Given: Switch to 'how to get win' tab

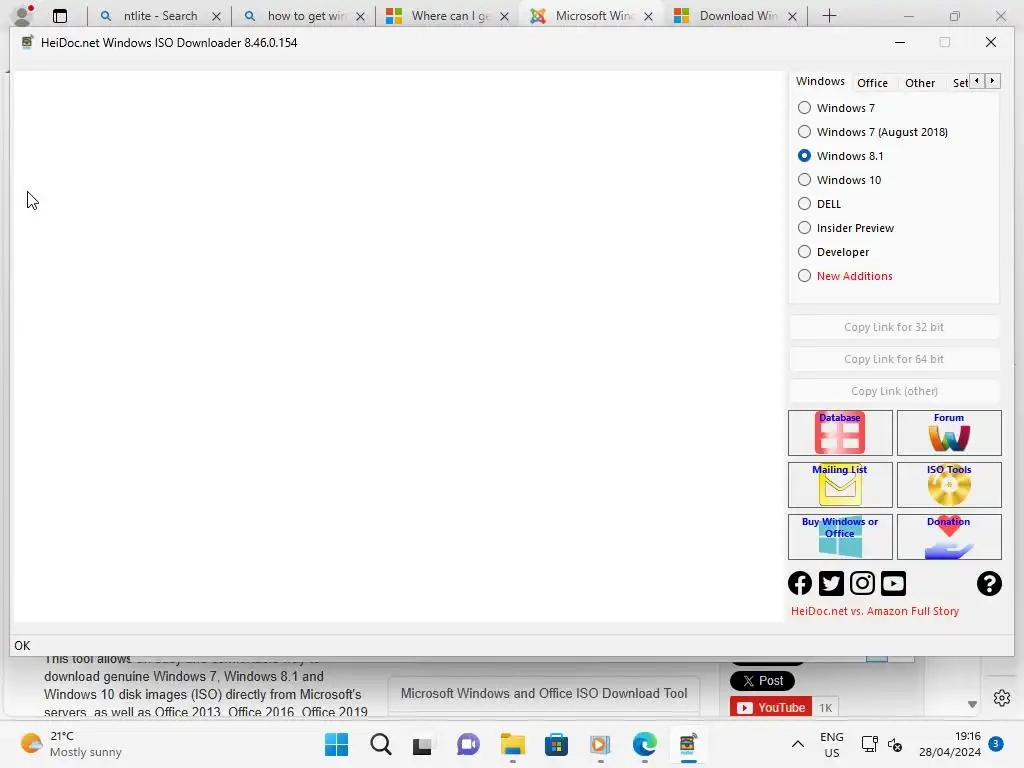Looking at the screenshot, I should tap(306, 16).
